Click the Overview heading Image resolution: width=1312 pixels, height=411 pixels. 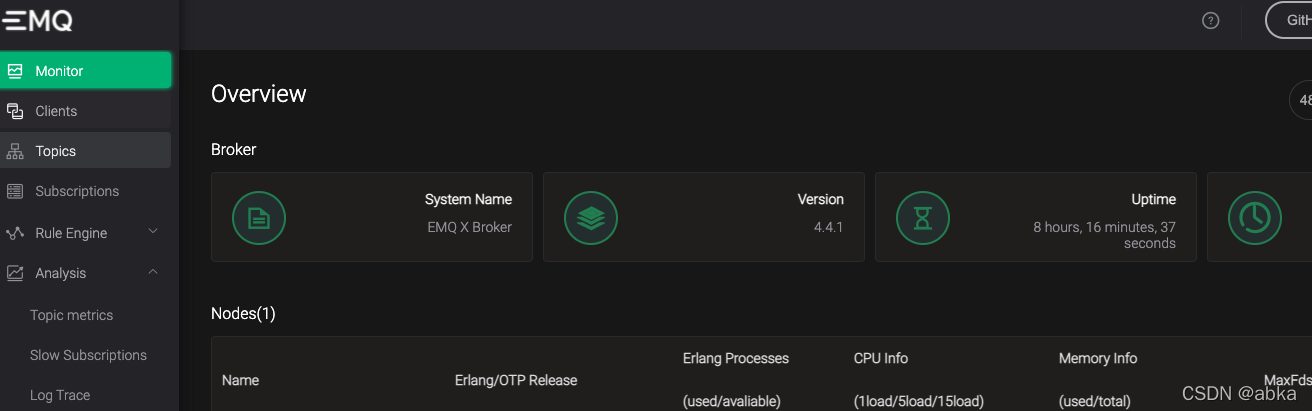[259, 94]
